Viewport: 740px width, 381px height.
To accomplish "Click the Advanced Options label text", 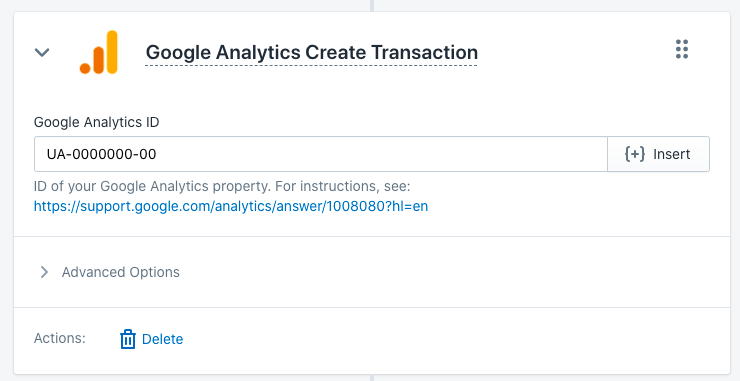I will click(121, 272).
